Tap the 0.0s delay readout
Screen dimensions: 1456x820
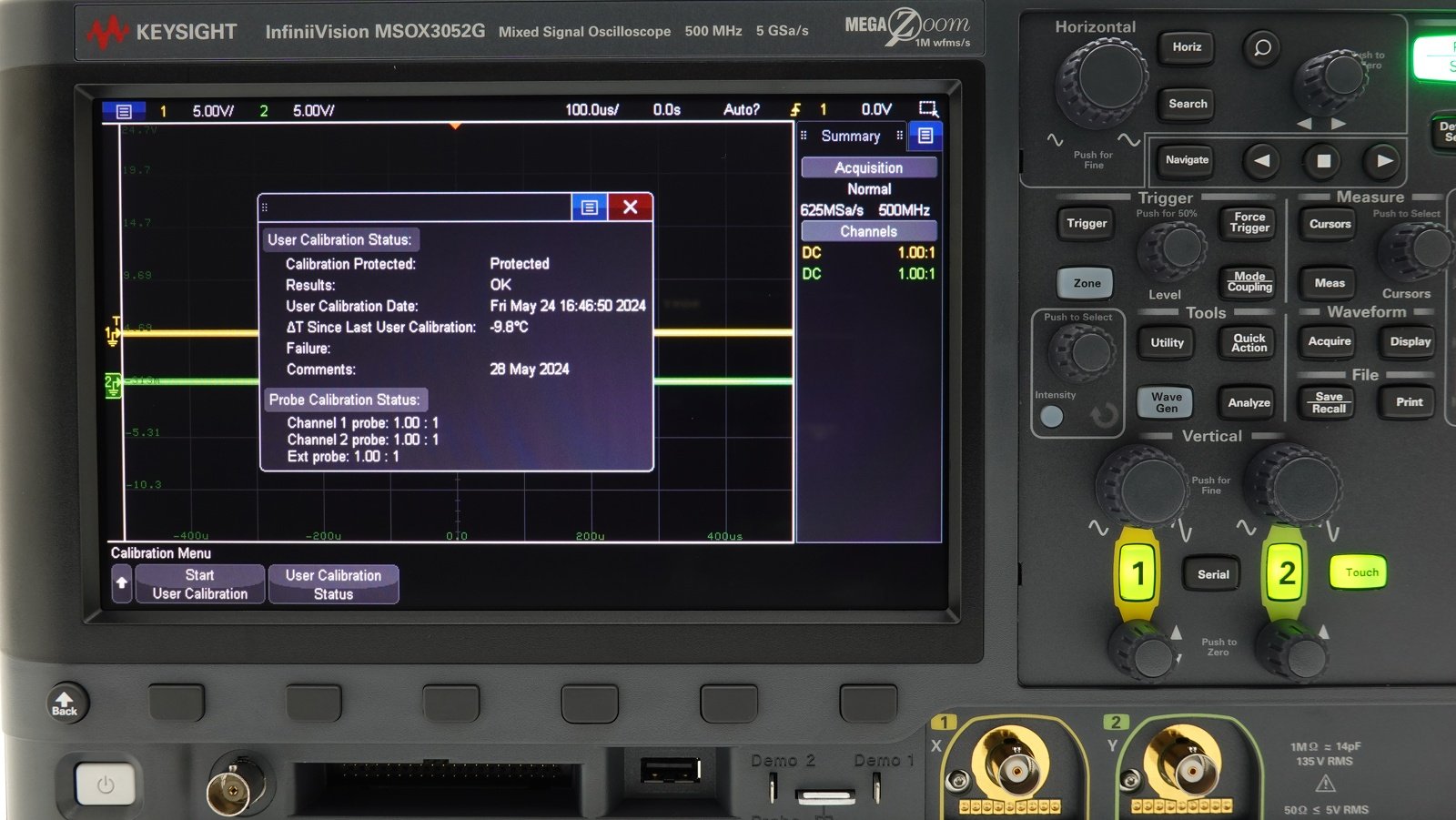[x=666, y=110]
